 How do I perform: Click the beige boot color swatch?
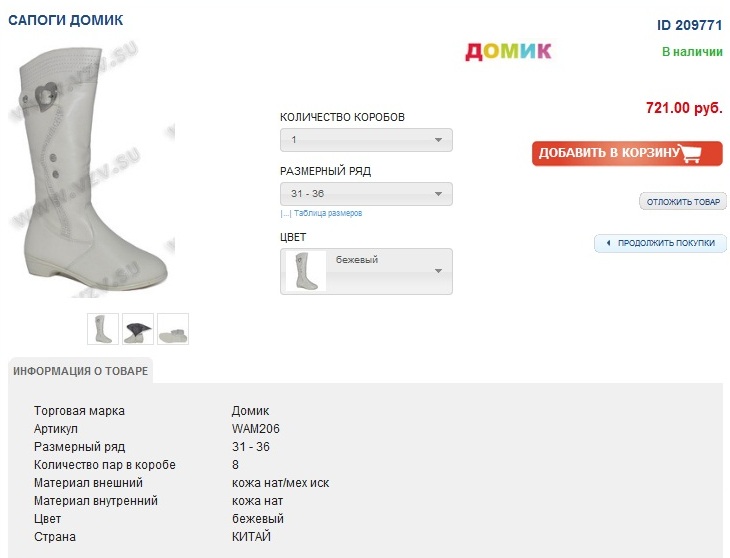(306, 271)
